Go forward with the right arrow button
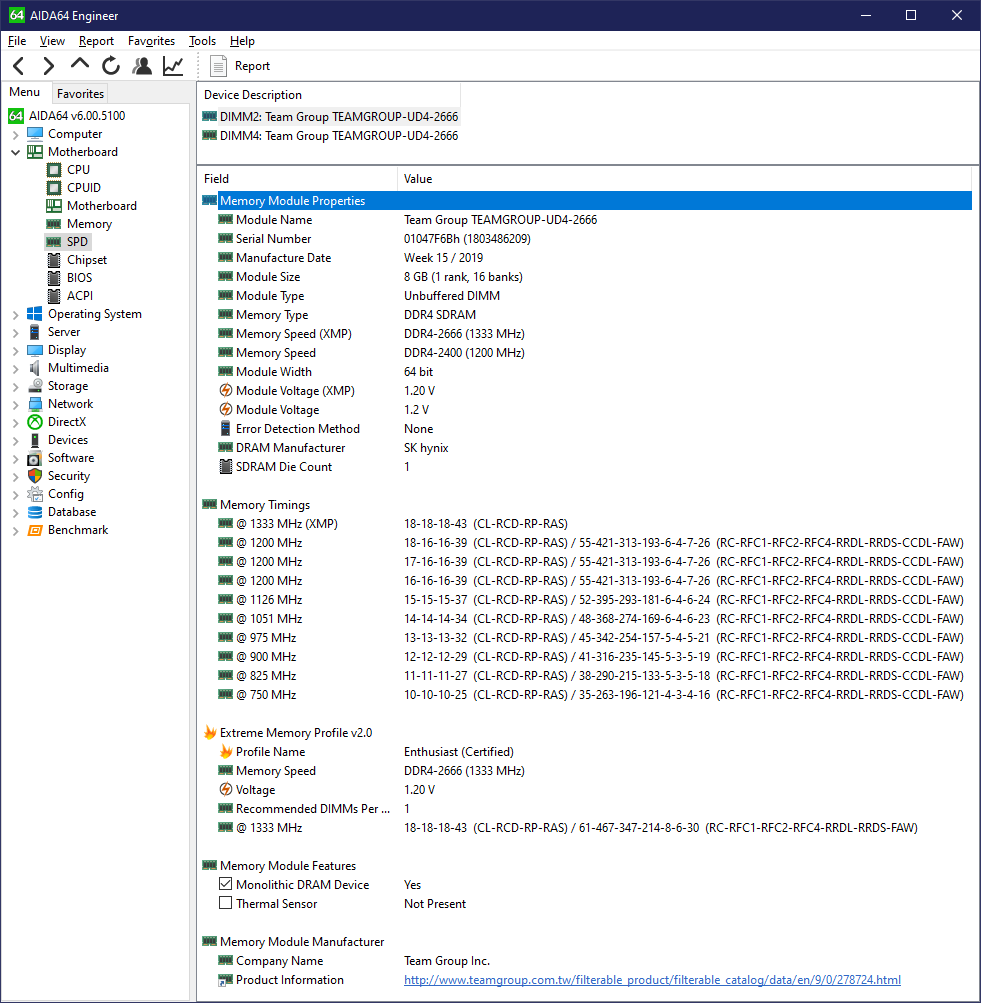Viewport: 981px width, 1003px height. (49, 65)
